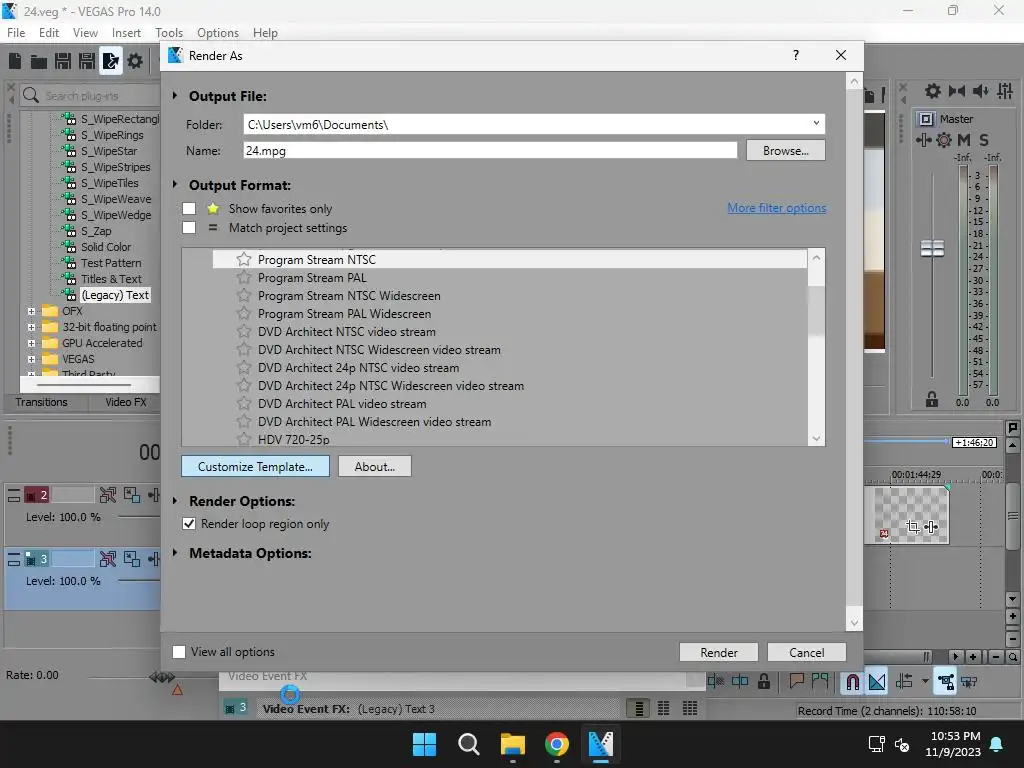Expand the 32-bit floating point folder
Image resolution: width=1024 pixels, height=768 pixels.
click(31, 327)
